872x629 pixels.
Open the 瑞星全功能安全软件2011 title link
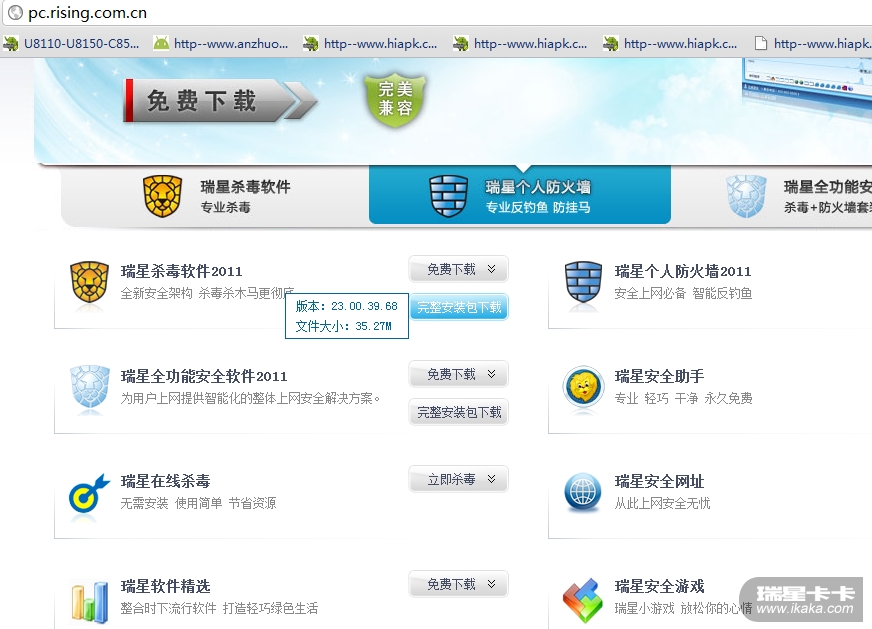(x=204, y=377)
